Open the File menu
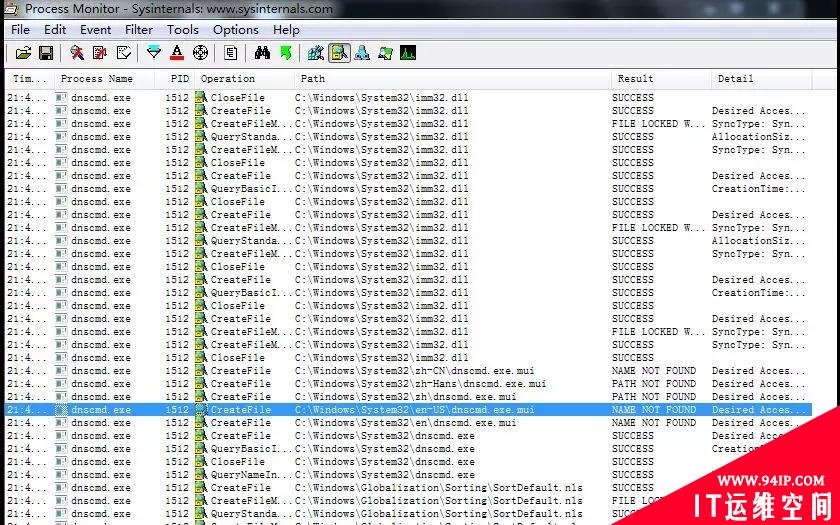 tap(20, 30)
